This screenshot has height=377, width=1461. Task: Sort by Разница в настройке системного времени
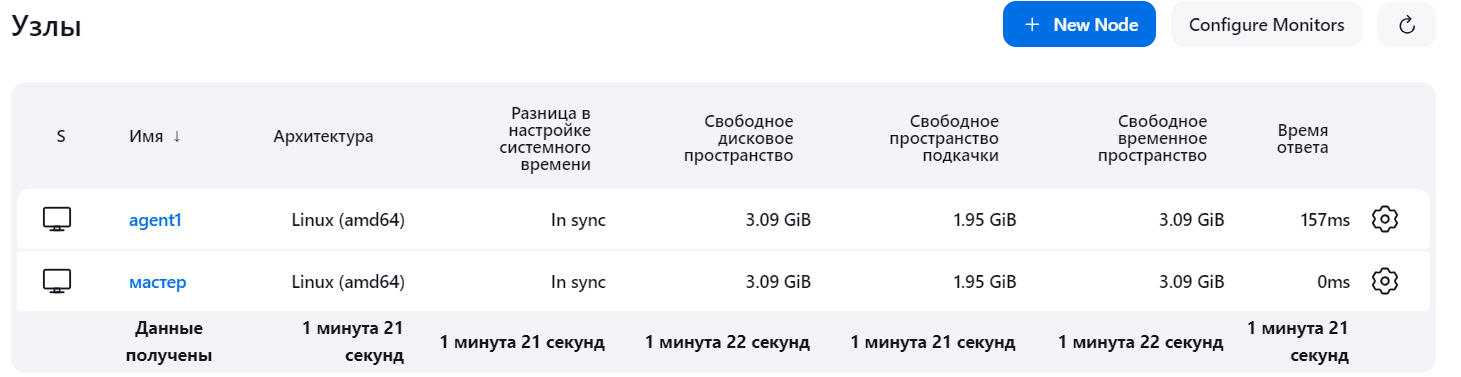545,139
